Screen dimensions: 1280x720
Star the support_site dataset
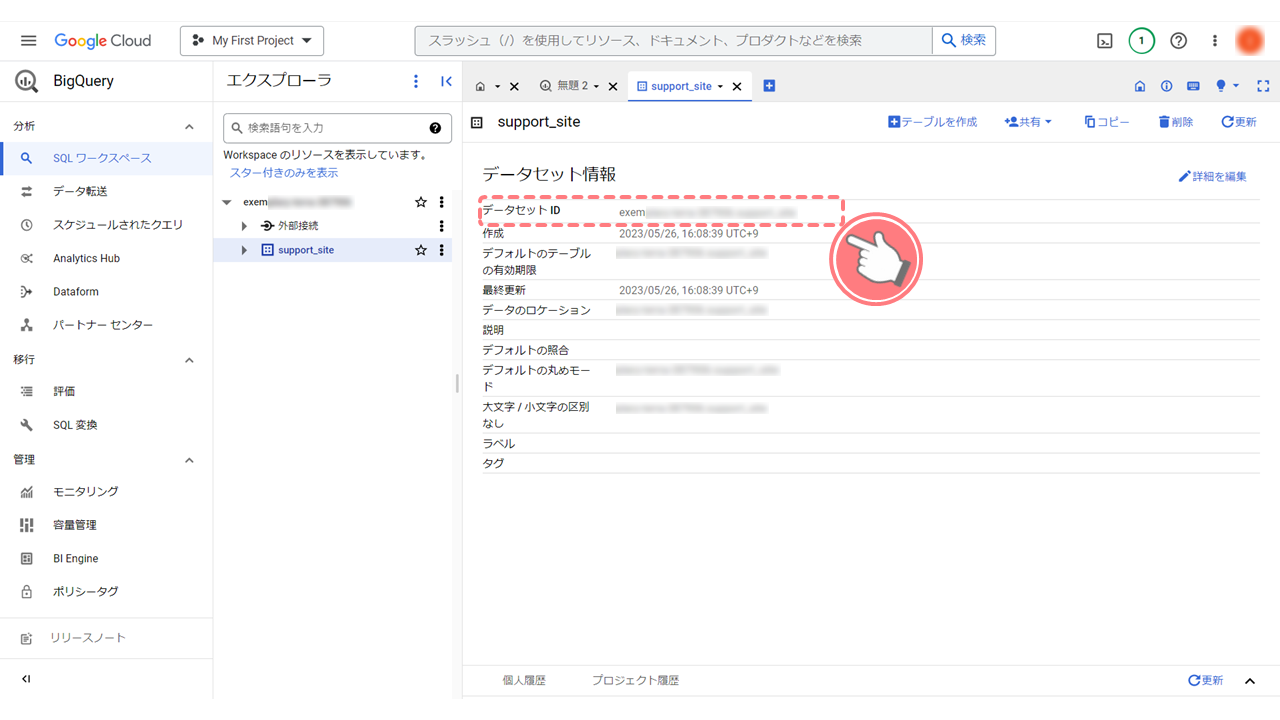coord(421,250)
